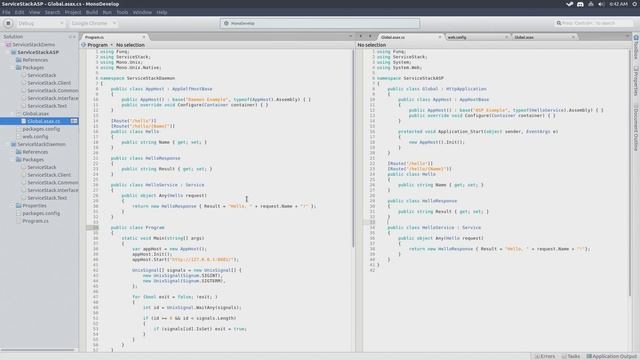The image size is (640, 360).
Task: Show the Errors pad in status bar
Action: (x=545, y=356)
